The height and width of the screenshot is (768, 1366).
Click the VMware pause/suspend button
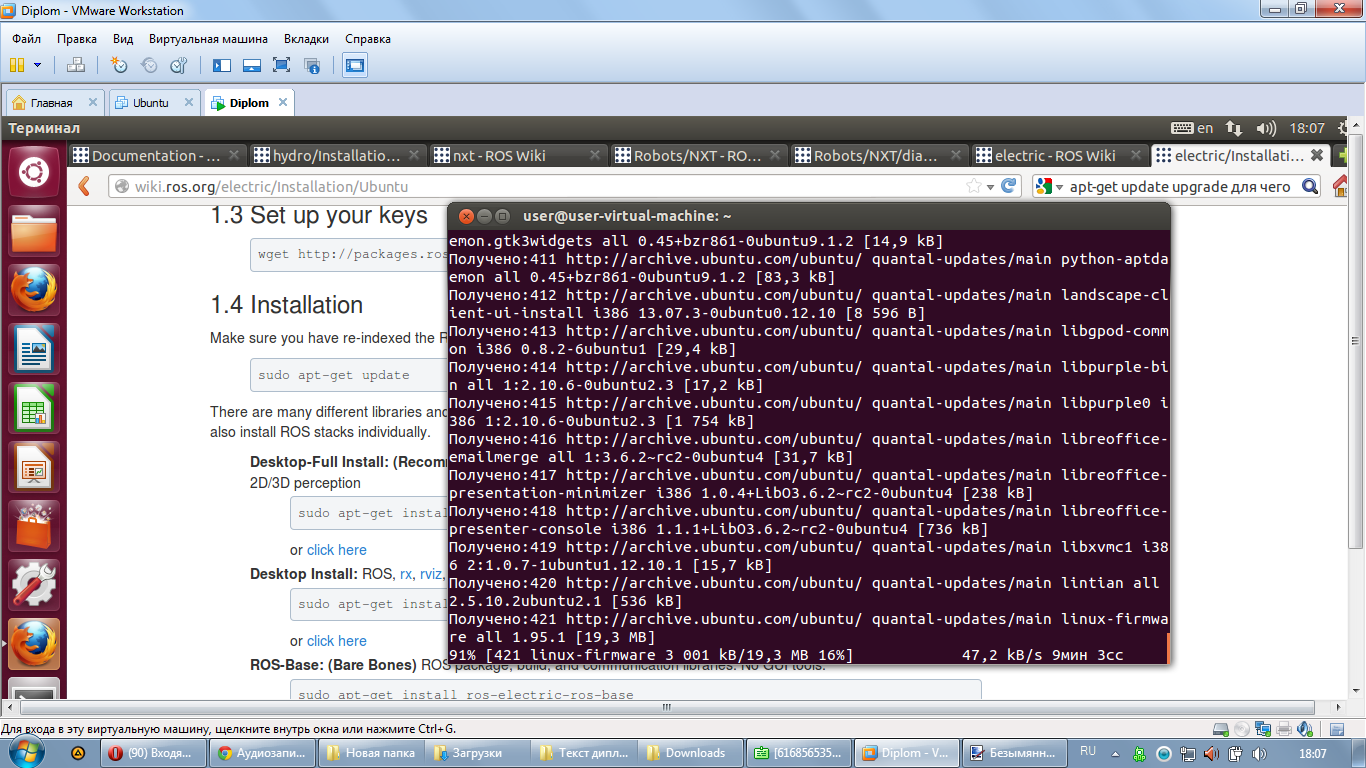(16, 65)
